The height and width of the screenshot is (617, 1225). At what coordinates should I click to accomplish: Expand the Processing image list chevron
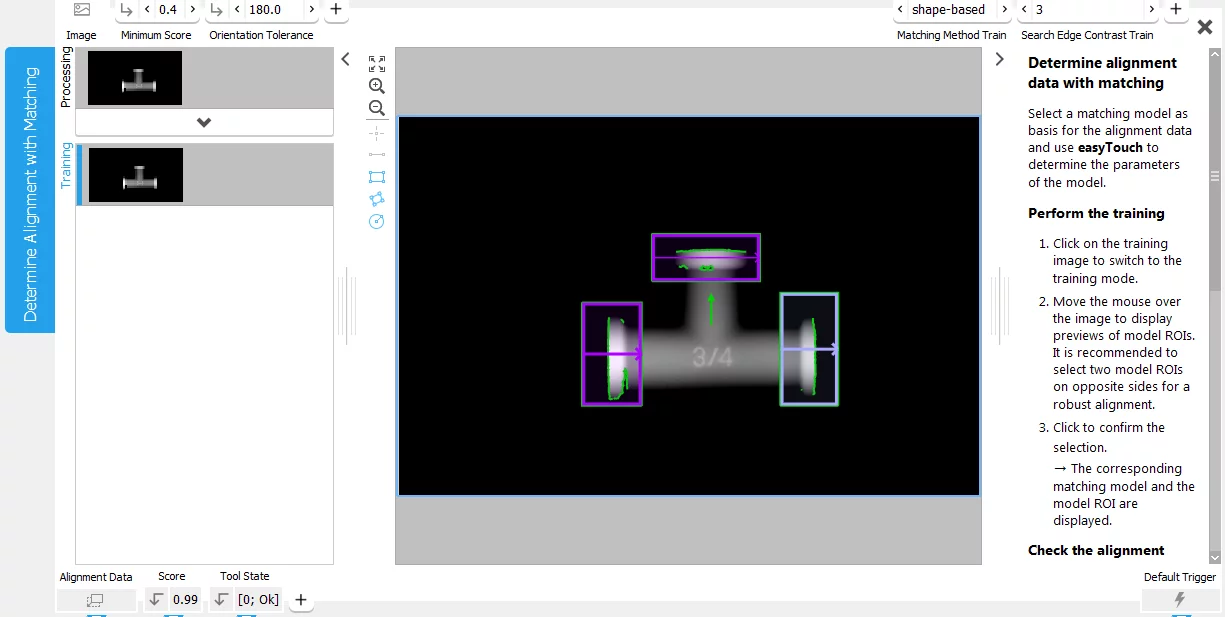tap(204, 122)
